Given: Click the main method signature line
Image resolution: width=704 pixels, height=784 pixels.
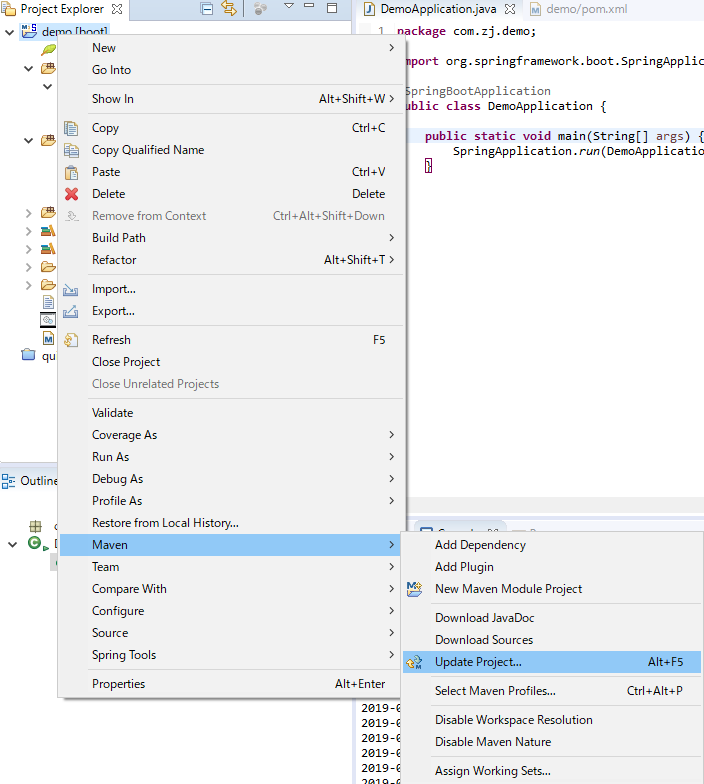Looking at the screenshot, I should pos(564,136).
